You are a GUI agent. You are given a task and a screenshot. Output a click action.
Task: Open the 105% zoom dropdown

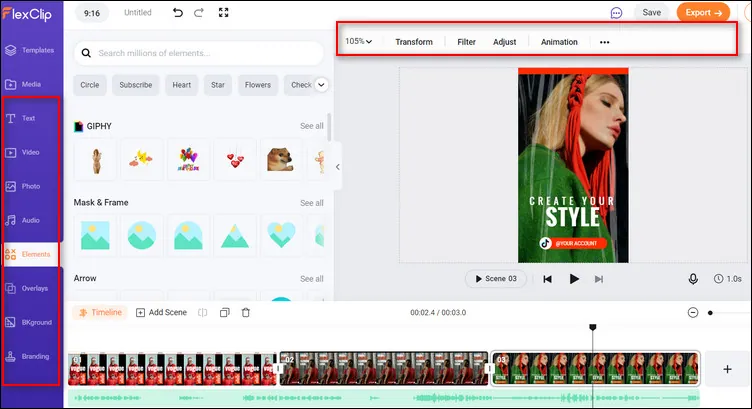pos(358,41)
